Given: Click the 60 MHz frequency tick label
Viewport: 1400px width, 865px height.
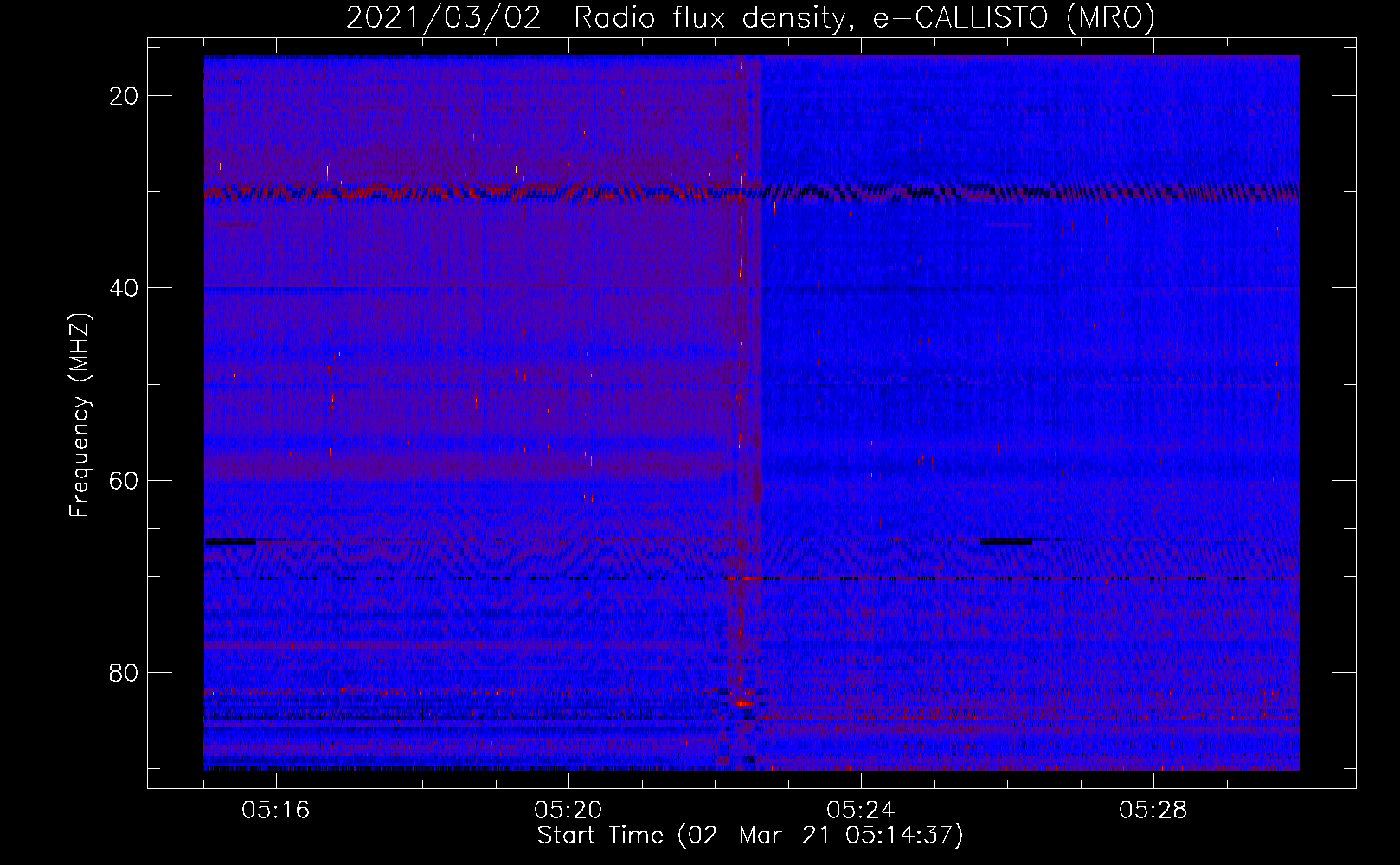Looking at the screenshot, I should tap(125, 481).
